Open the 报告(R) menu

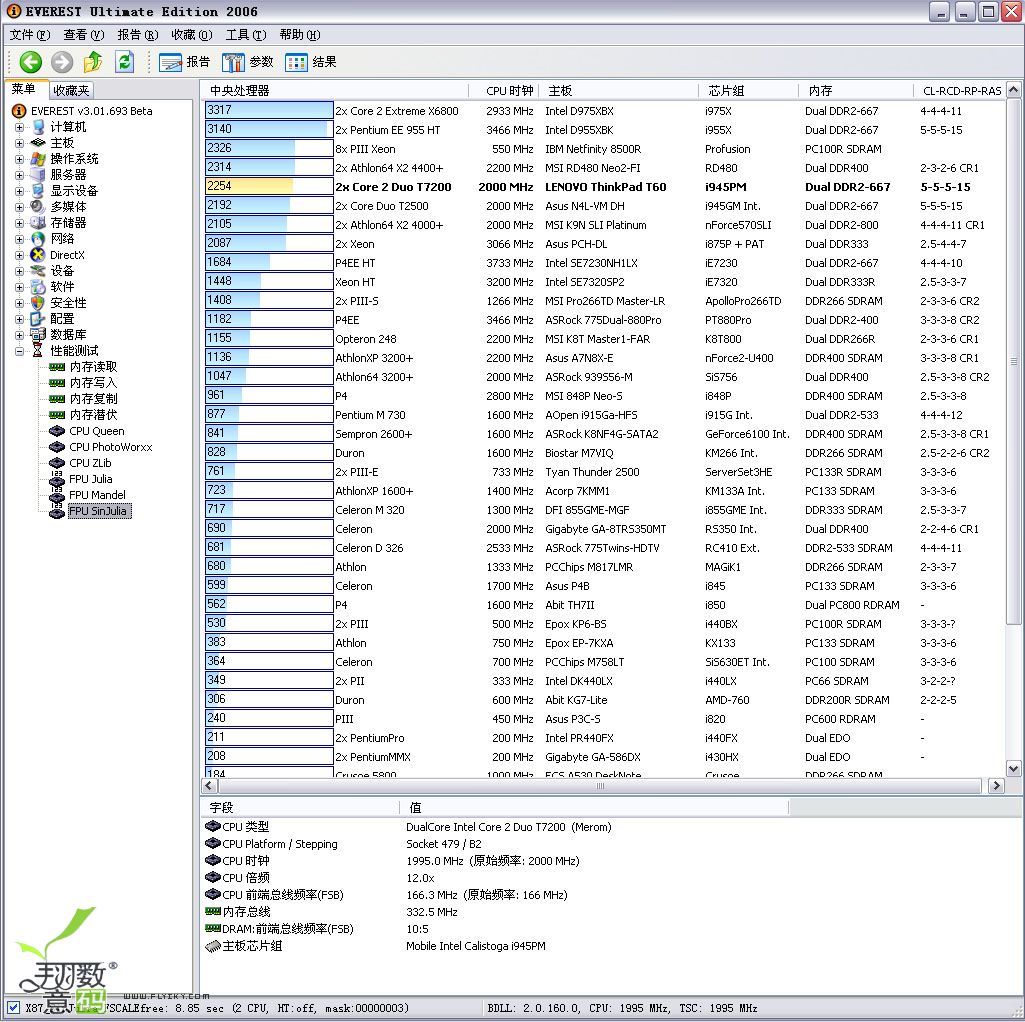tap(137, 35)
